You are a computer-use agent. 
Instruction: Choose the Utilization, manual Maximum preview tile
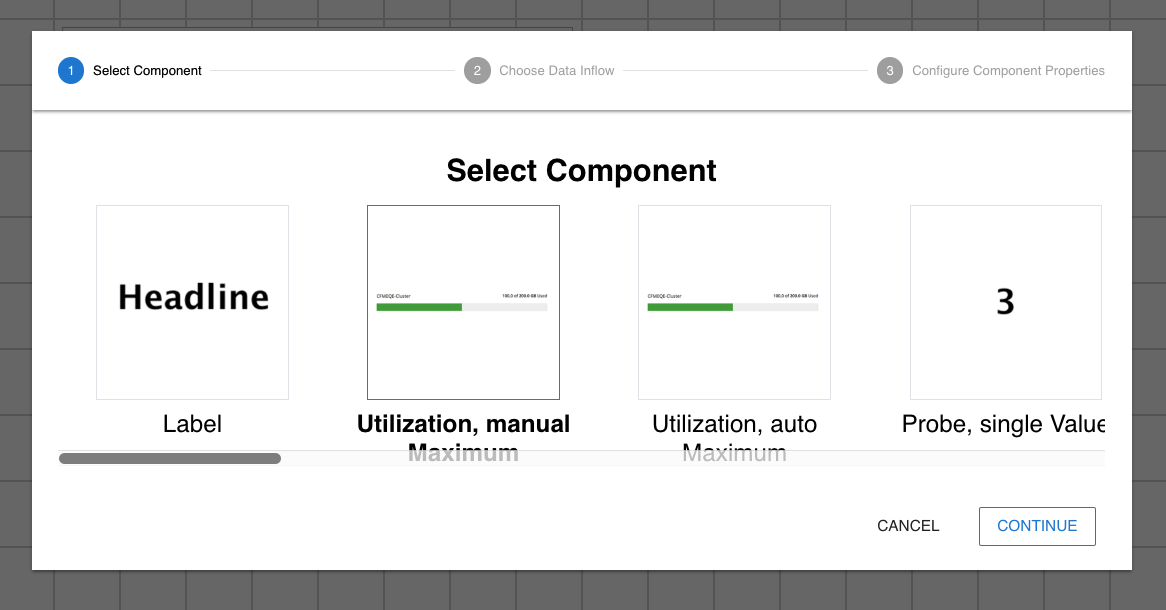coord(463,250)
